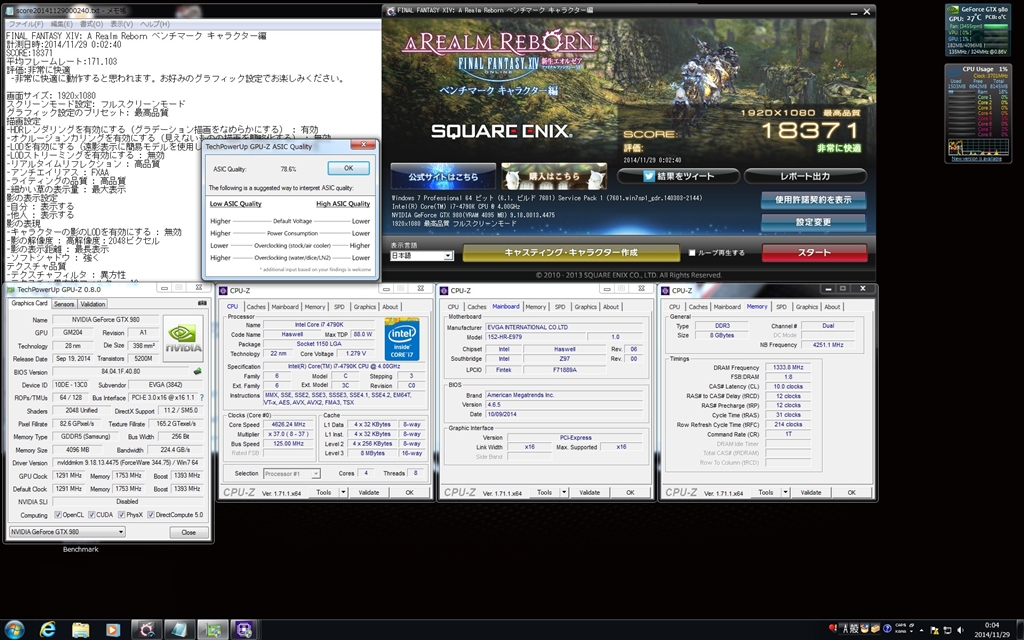The width and height of the screenshot is (1024, 640).
Task: Switch to GPU-Z taskbar icon
Action: coord(212,630)
